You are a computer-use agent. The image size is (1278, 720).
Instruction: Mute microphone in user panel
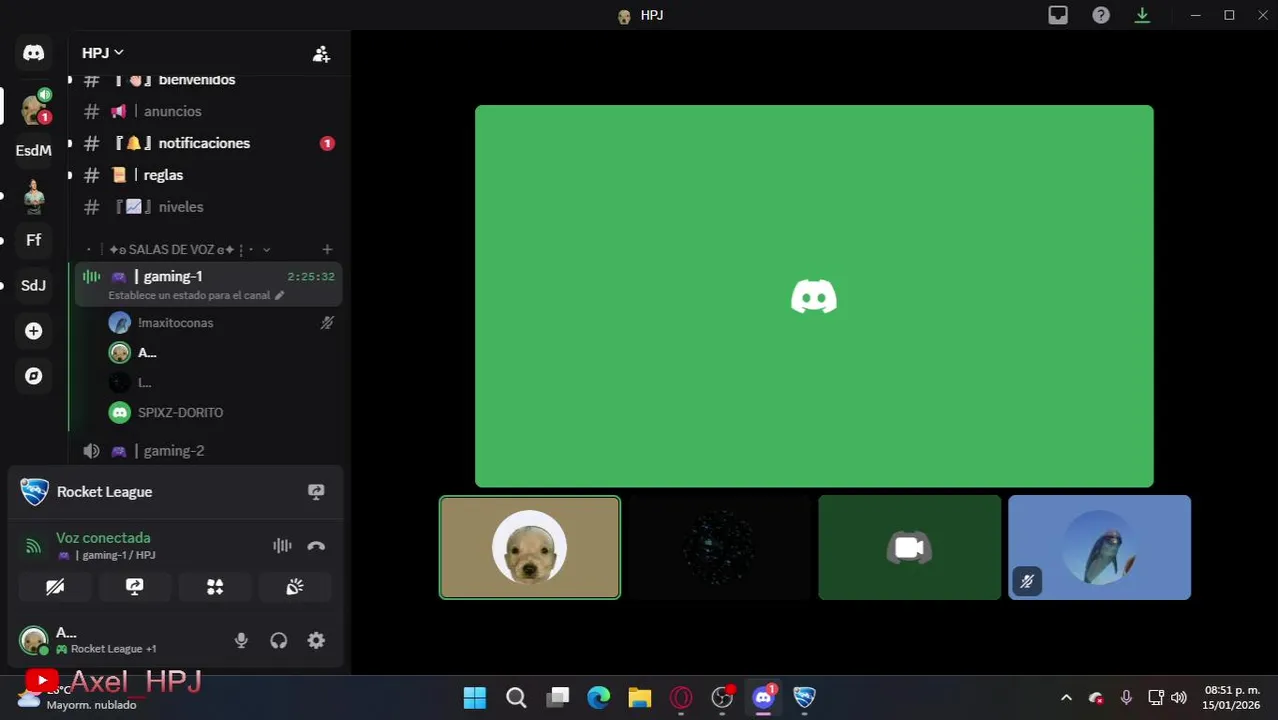pyautogui.click(x=241, y=641)
